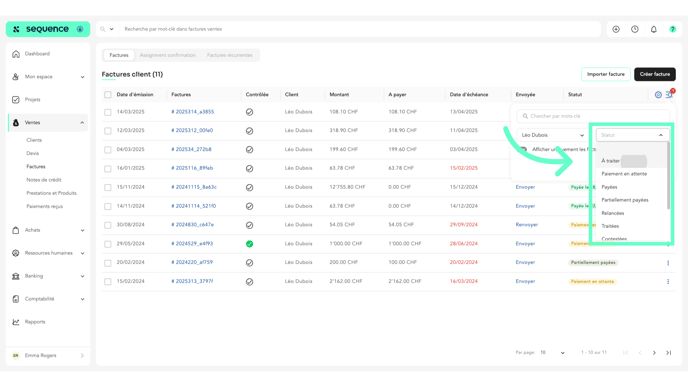
Task: Tick the checkbox for invoice dated 15/02/2024
Action: (108, 282)
